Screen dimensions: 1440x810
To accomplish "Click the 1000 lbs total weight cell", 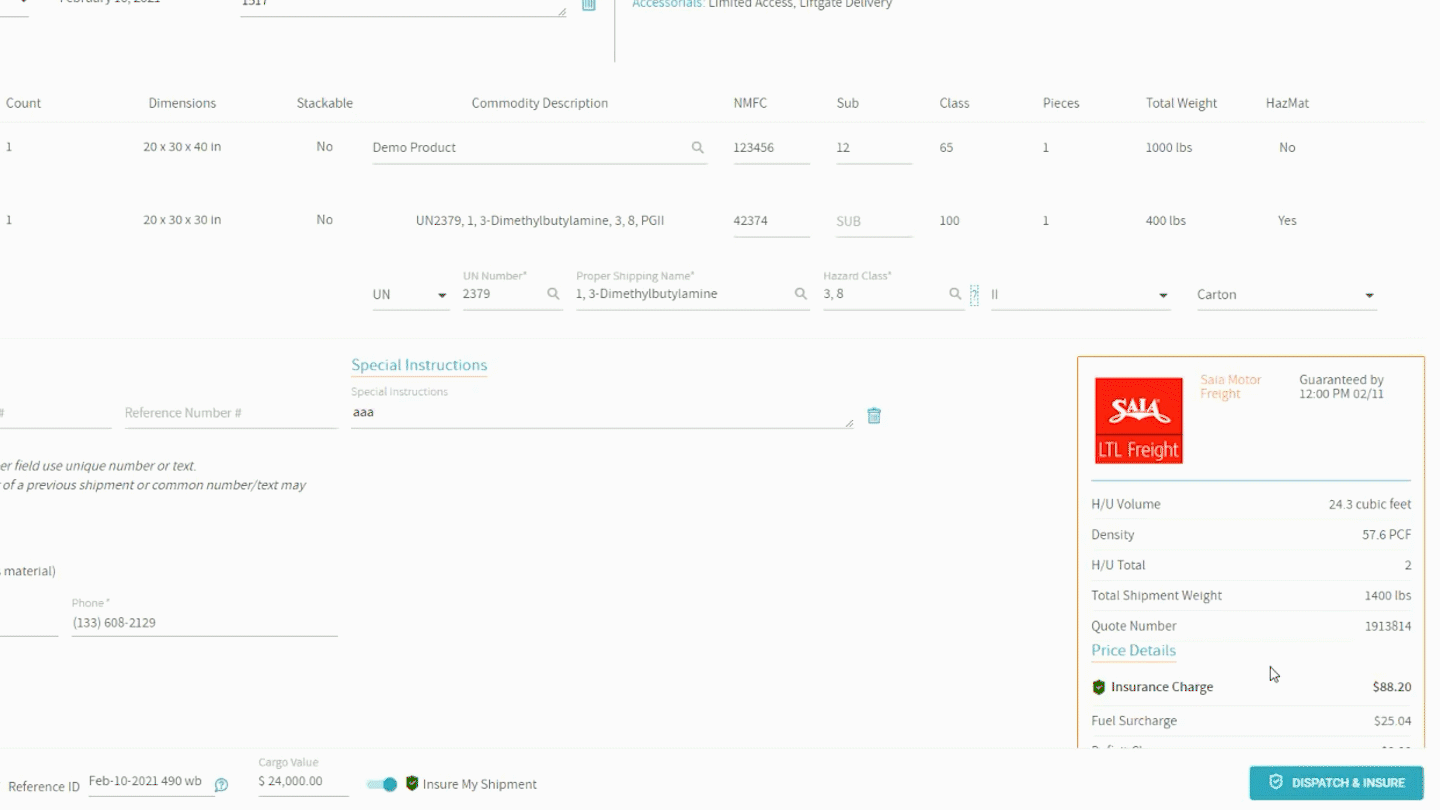I will pos(1169,147).
